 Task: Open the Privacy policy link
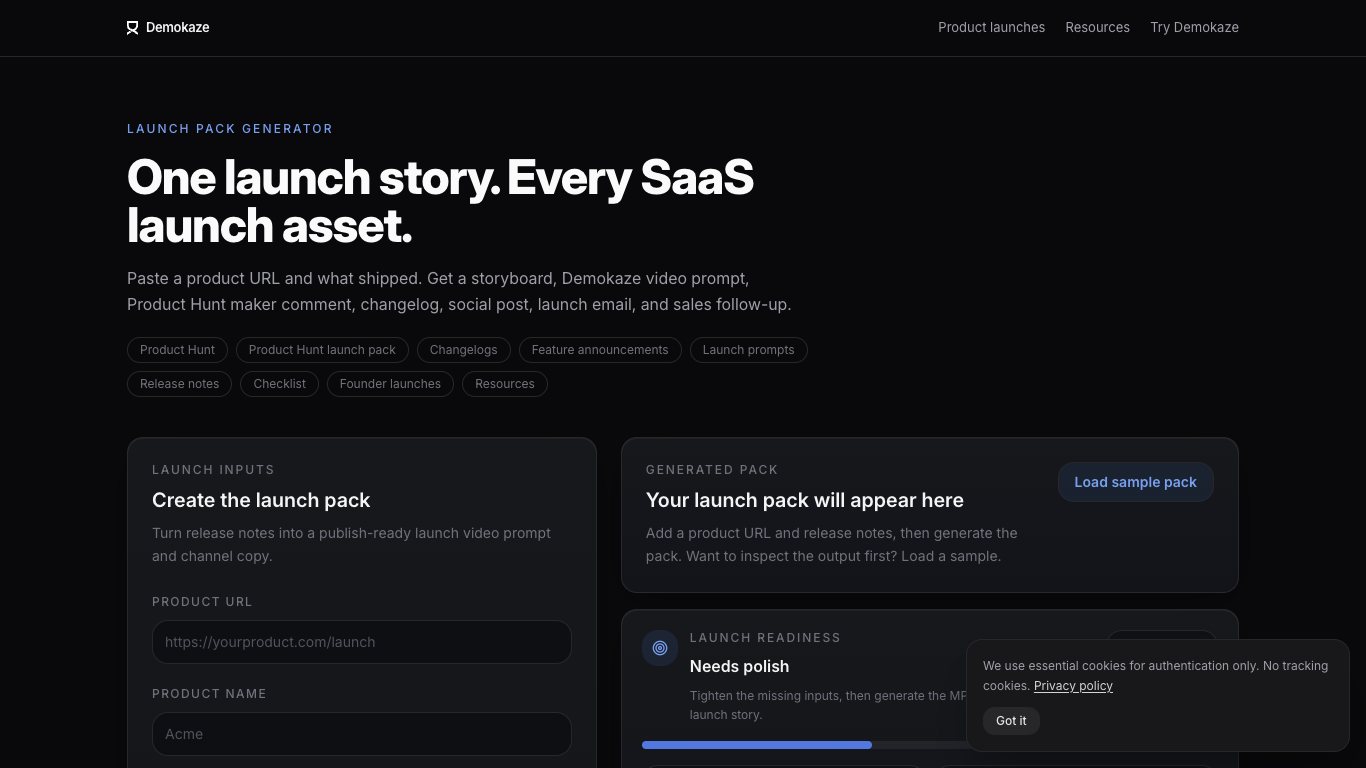pos(1073,686)
